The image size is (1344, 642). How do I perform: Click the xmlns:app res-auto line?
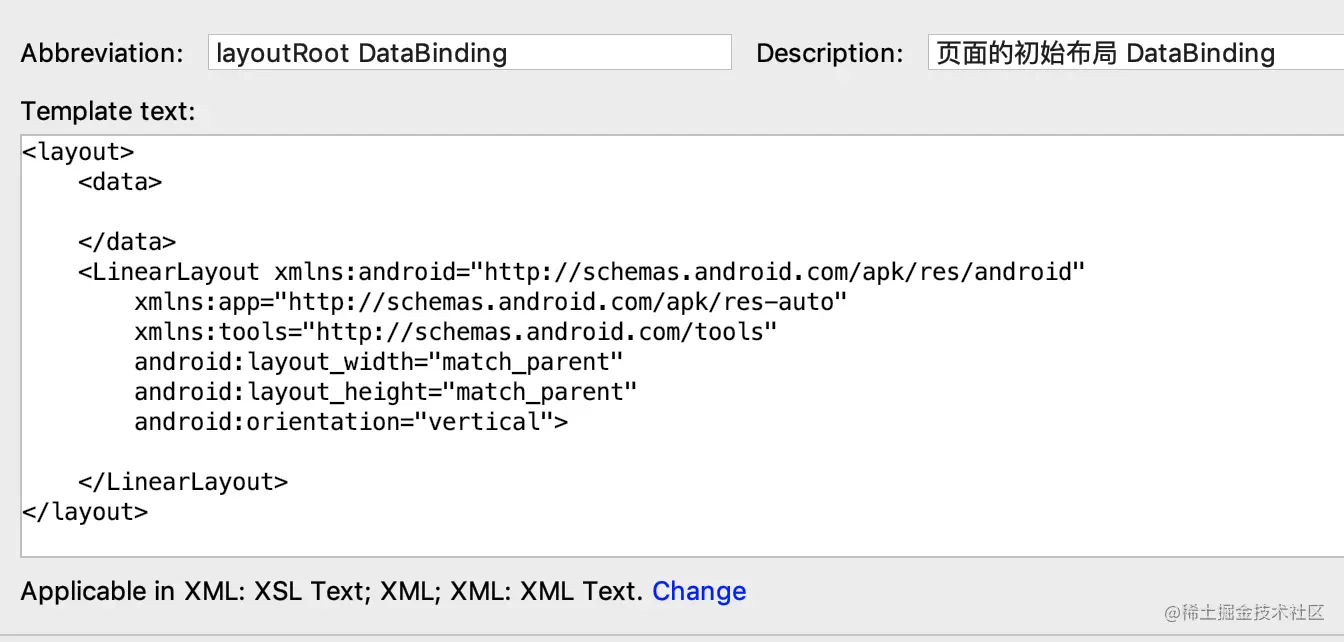tap(490, 302)
